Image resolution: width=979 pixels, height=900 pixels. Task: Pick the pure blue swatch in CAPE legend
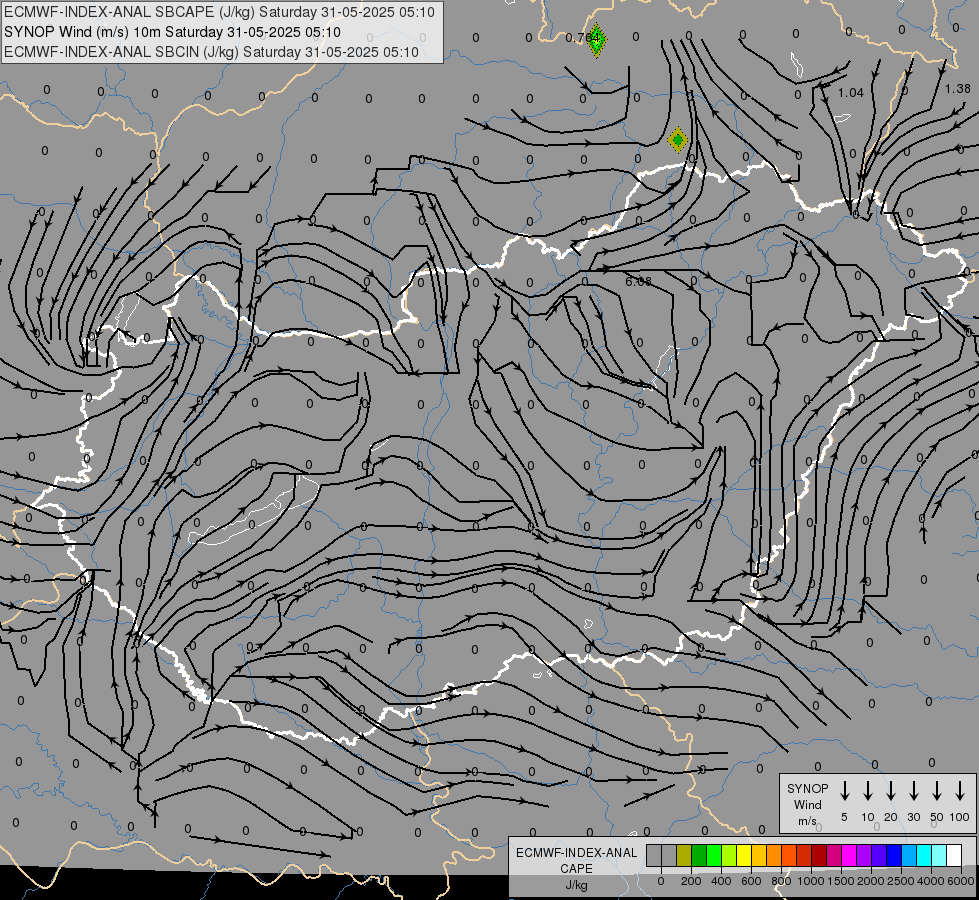coord(894,856)
